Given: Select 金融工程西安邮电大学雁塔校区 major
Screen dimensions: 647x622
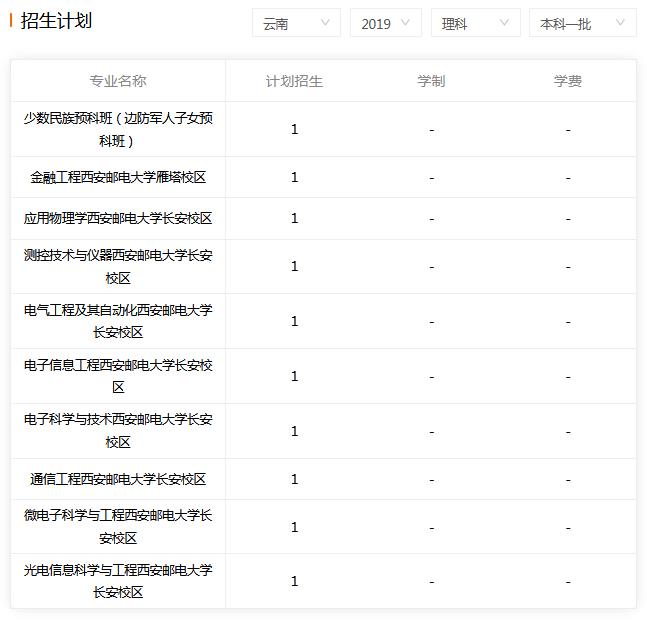Looking at the screenshot, I should coord(118,177).
